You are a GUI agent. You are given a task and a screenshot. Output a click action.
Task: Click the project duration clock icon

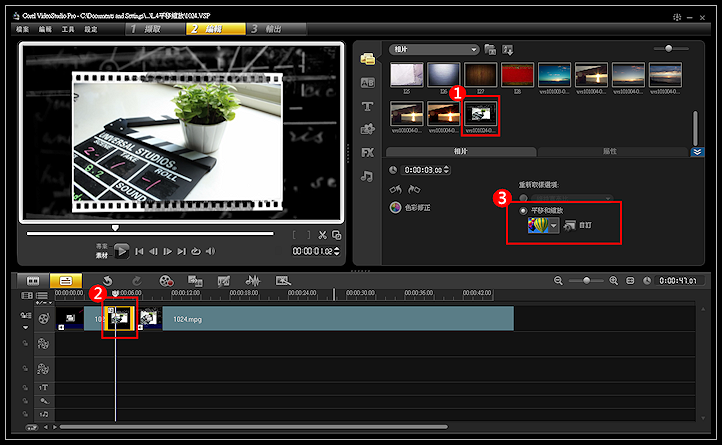647,281
